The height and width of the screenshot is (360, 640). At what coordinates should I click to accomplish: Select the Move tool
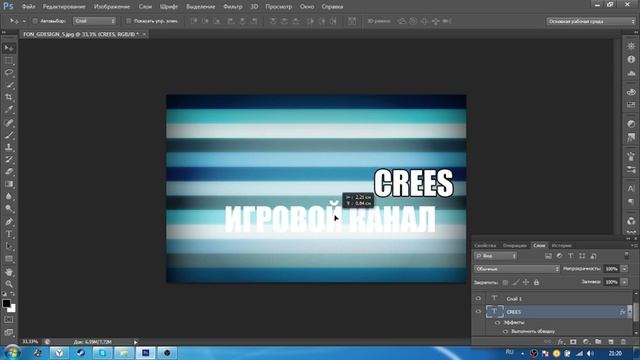pos(9,48)
